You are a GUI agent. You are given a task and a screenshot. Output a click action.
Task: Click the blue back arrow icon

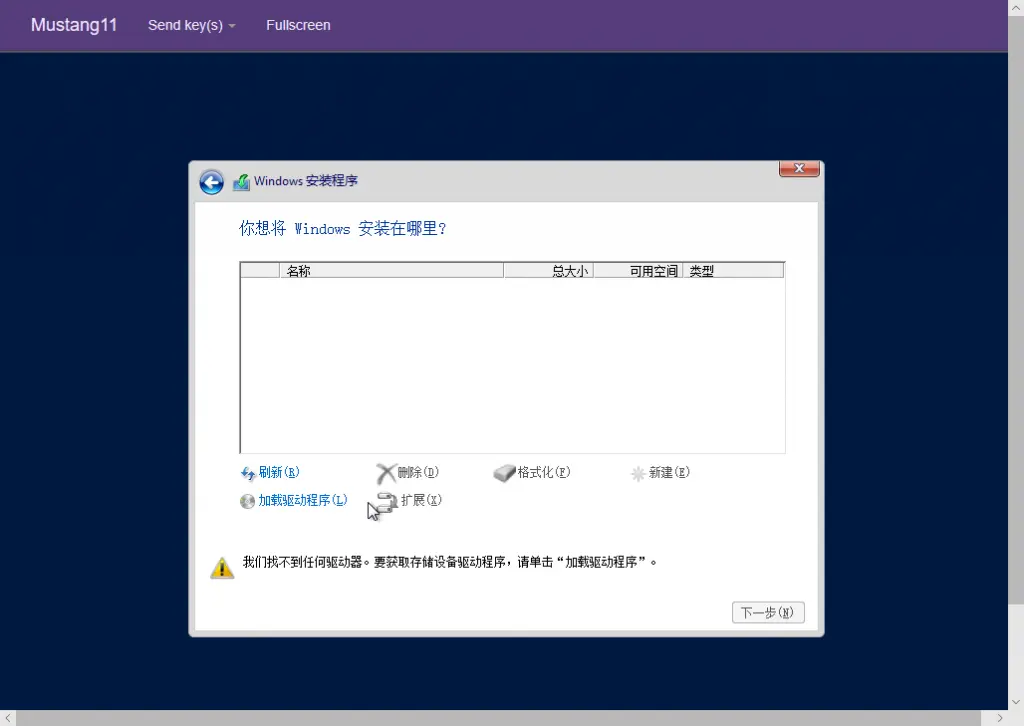[212, 182]
